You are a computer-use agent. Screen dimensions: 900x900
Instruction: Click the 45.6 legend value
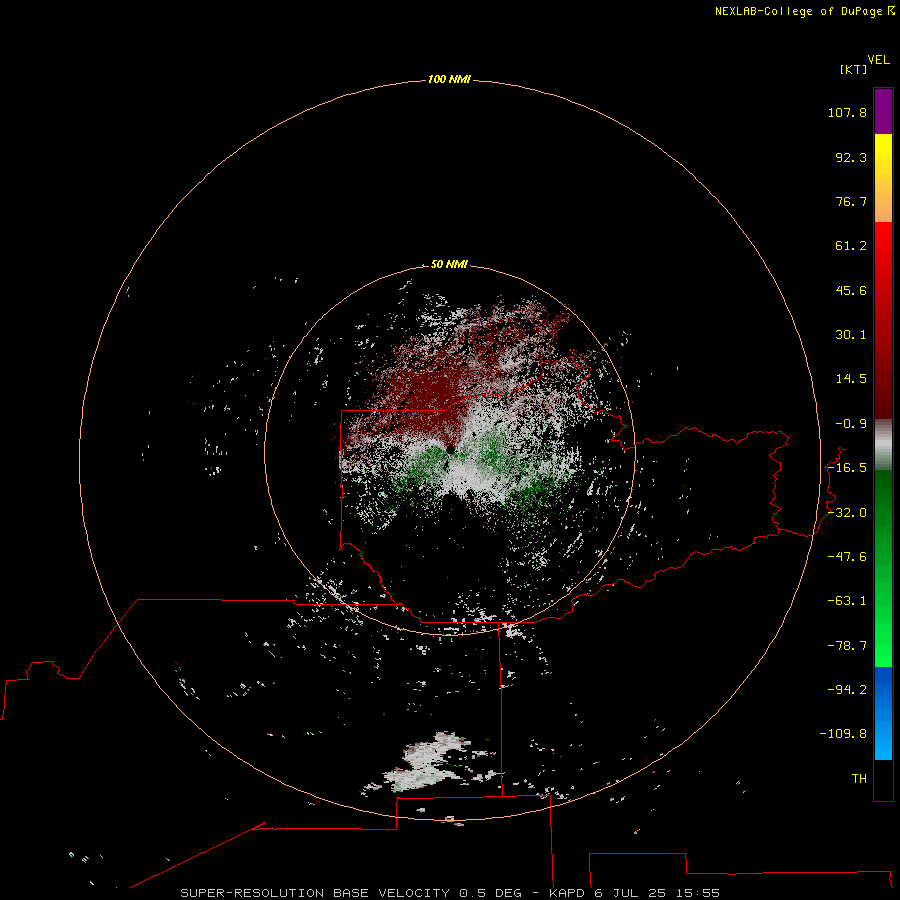coord(851,290)
